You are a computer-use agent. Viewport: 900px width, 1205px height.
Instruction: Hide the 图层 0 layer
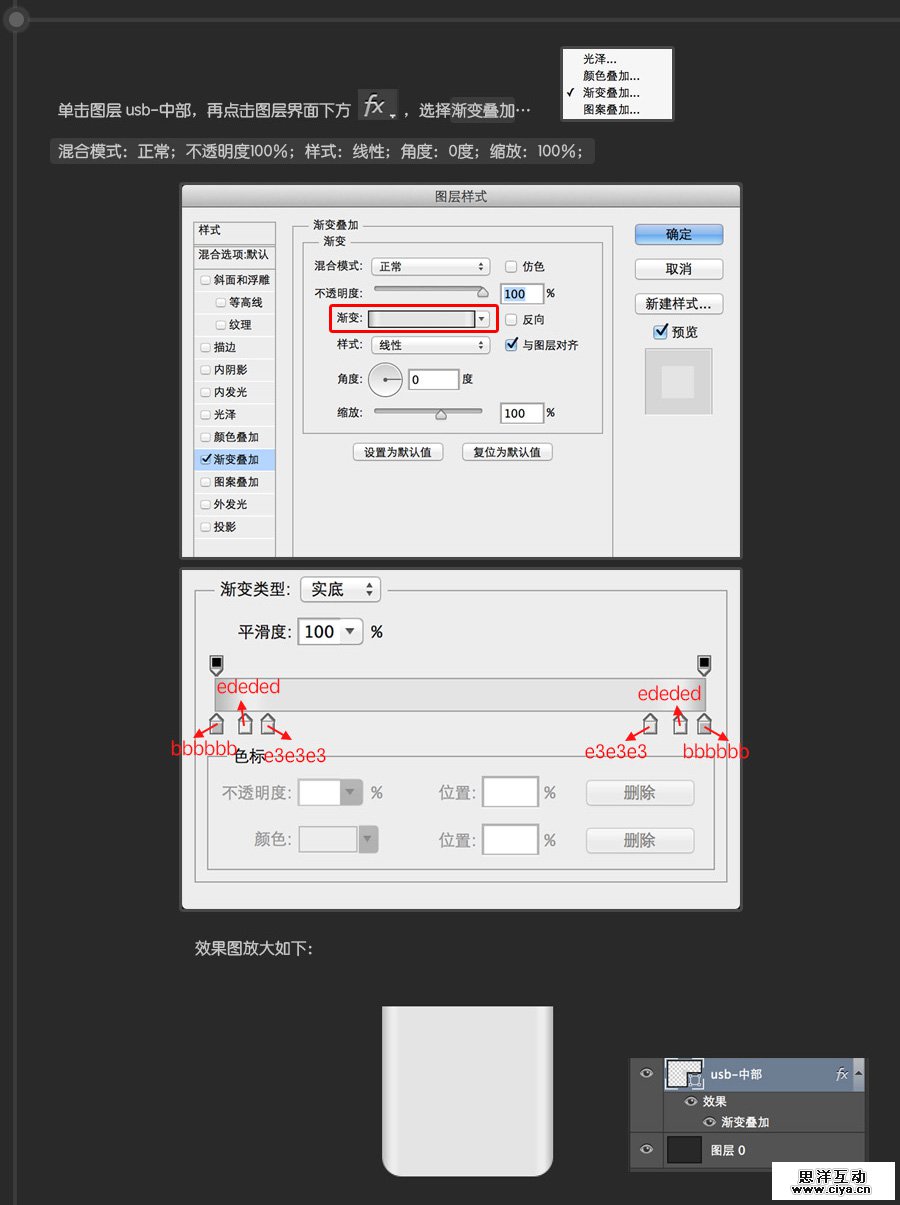pos(646,1150)
